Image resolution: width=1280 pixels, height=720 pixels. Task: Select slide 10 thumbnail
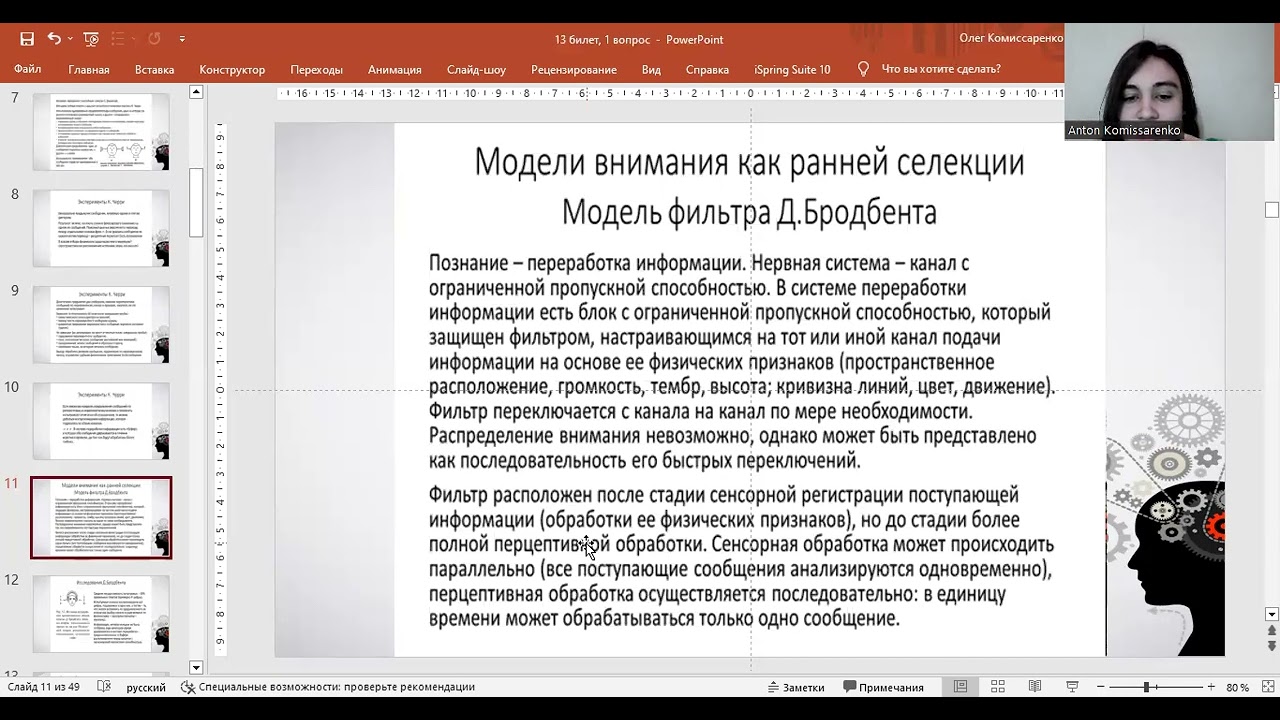(x=101, y=421)
